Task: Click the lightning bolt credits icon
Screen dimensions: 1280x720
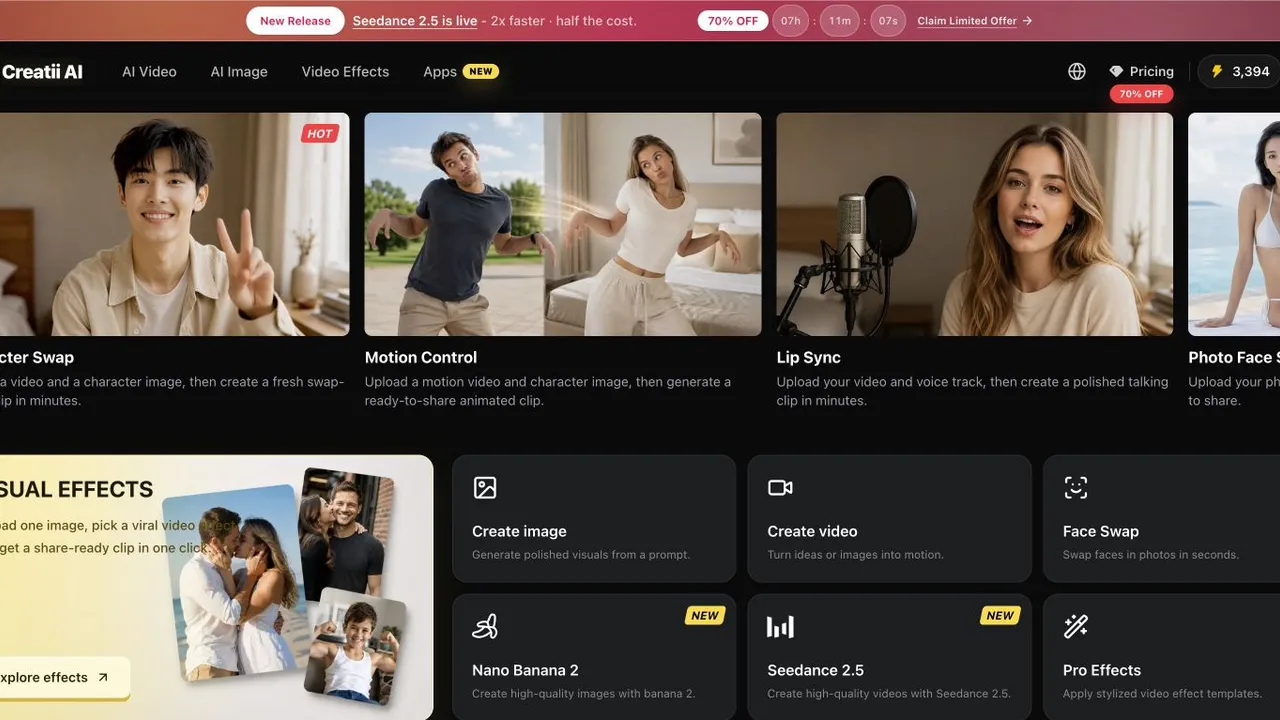Action: pyautogui.click(x=1217, y=72)
